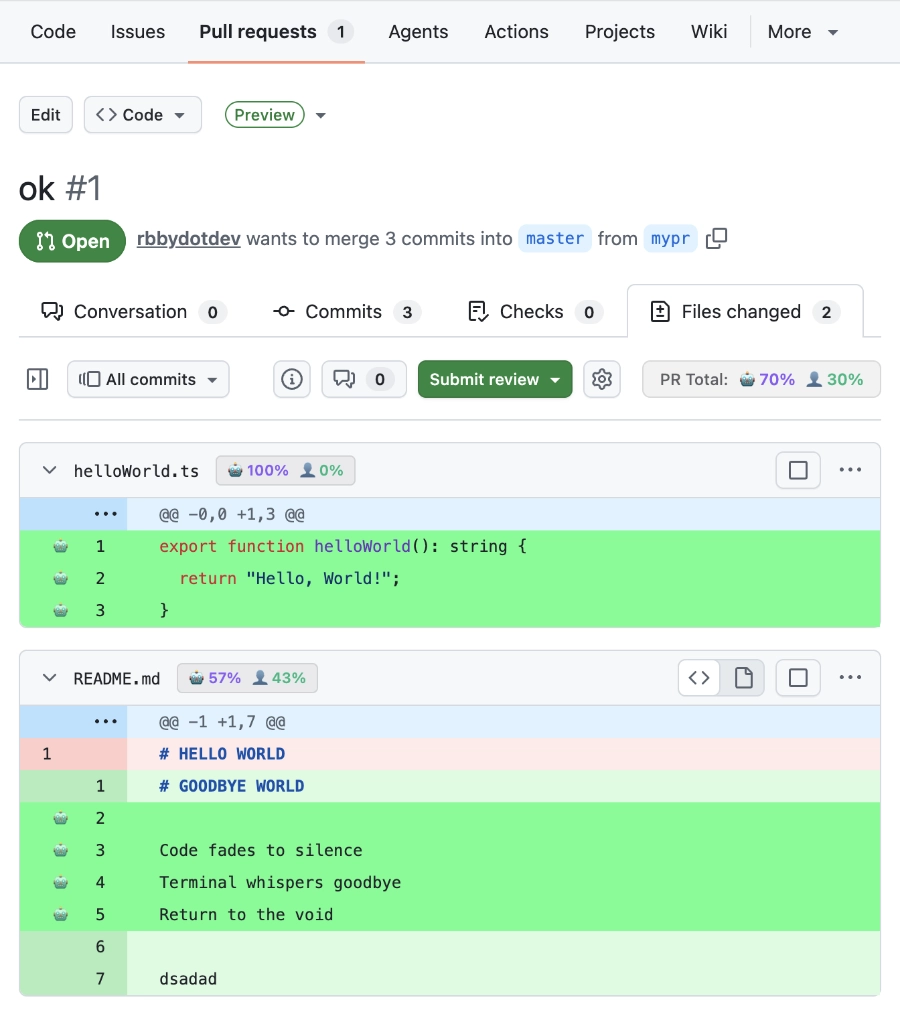Open the Commits tab
The image size is (900, 1018).
pyautogui.click(x=345, y=312)
